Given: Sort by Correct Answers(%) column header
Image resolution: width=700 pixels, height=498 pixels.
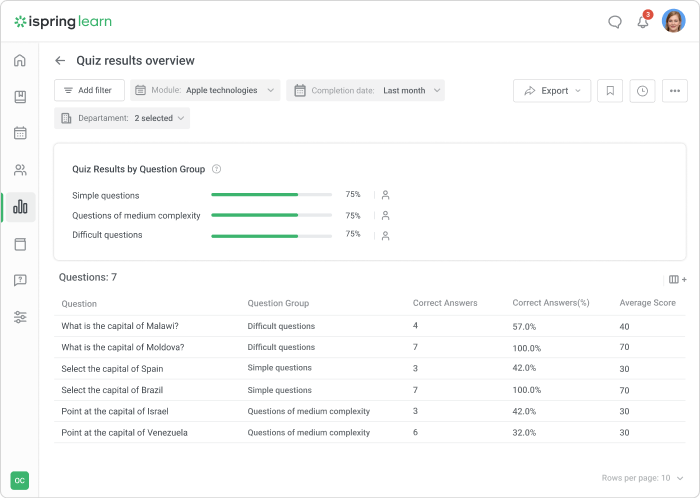Looking at the screenshot, I should pyautogui.click(x=551, y=303).
